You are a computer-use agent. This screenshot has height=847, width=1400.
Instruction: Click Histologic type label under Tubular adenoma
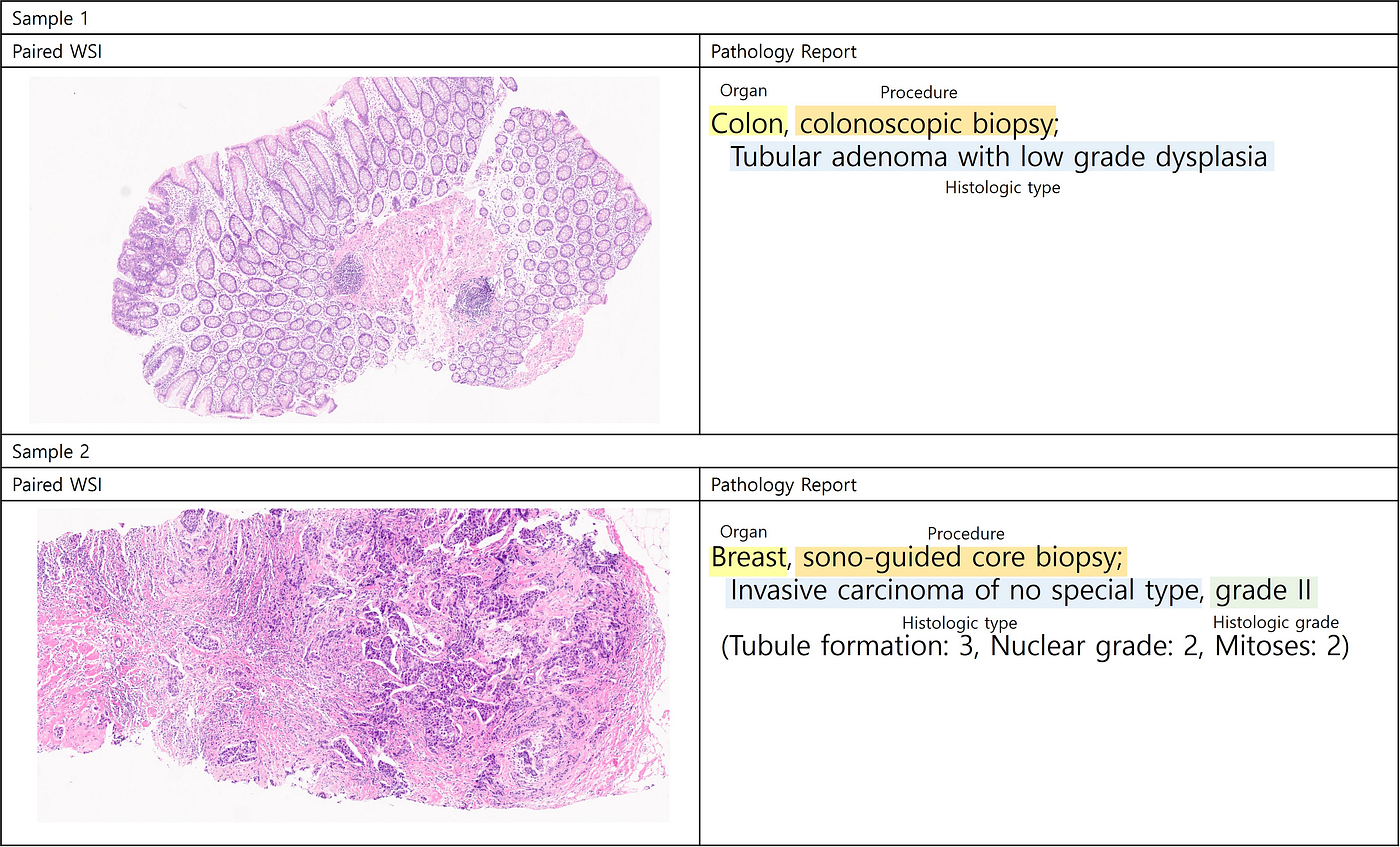[x=1002, y=187]
